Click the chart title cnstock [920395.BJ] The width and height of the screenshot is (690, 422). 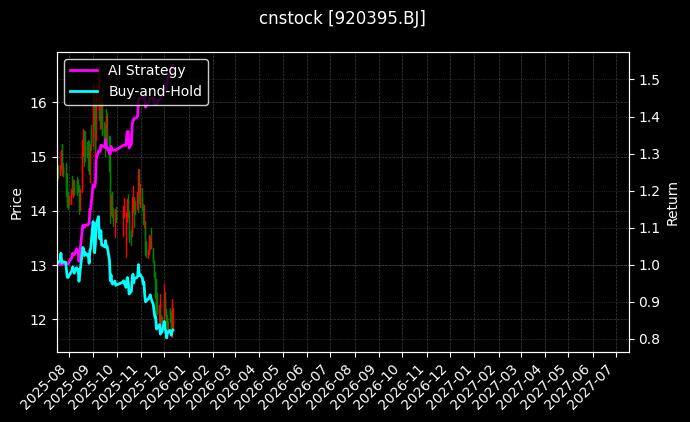click(x=343, y=19)
